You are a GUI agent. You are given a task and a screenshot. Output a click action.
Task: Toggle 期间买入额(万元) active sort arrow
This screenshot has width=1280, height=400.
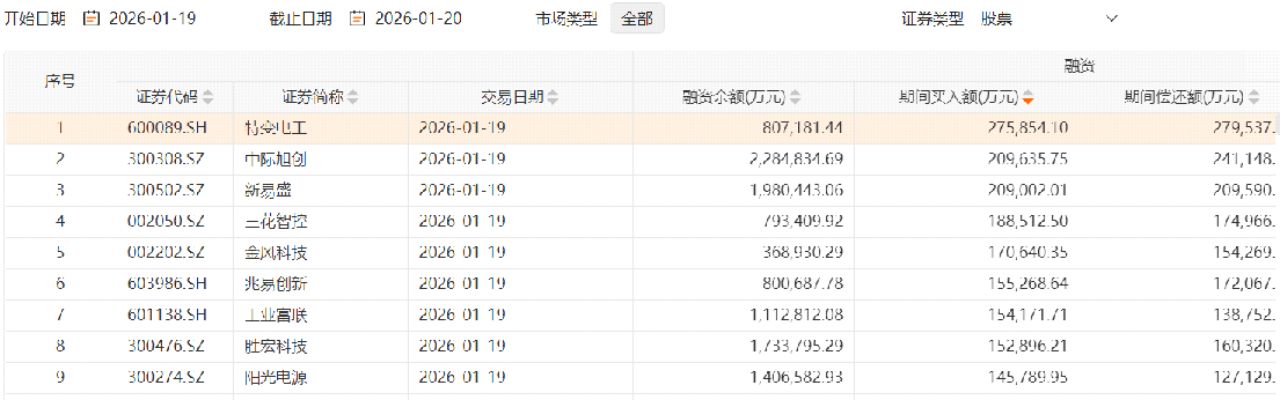coord(1027,98)
